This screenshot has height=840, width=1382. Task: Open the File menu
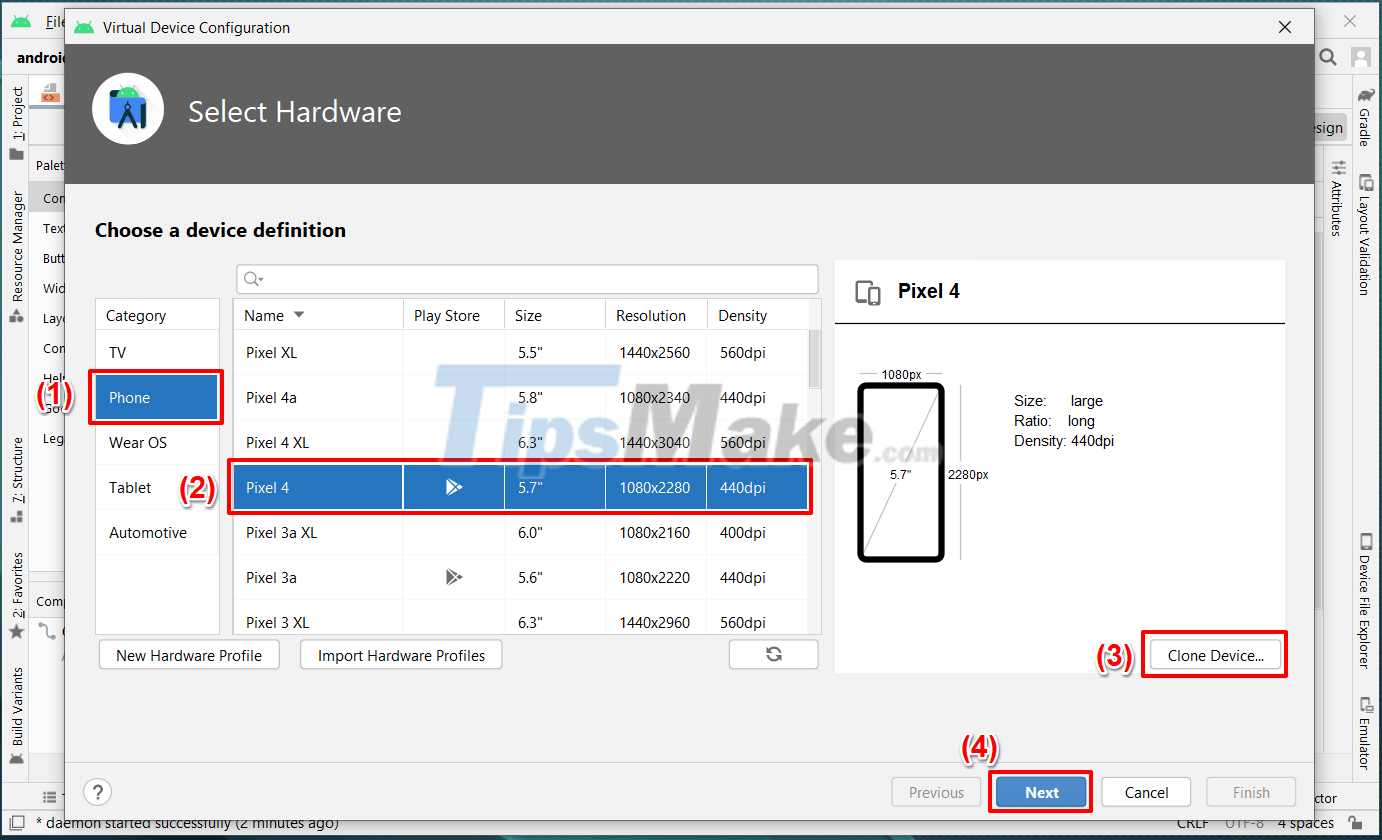click(x=55, y=21)
